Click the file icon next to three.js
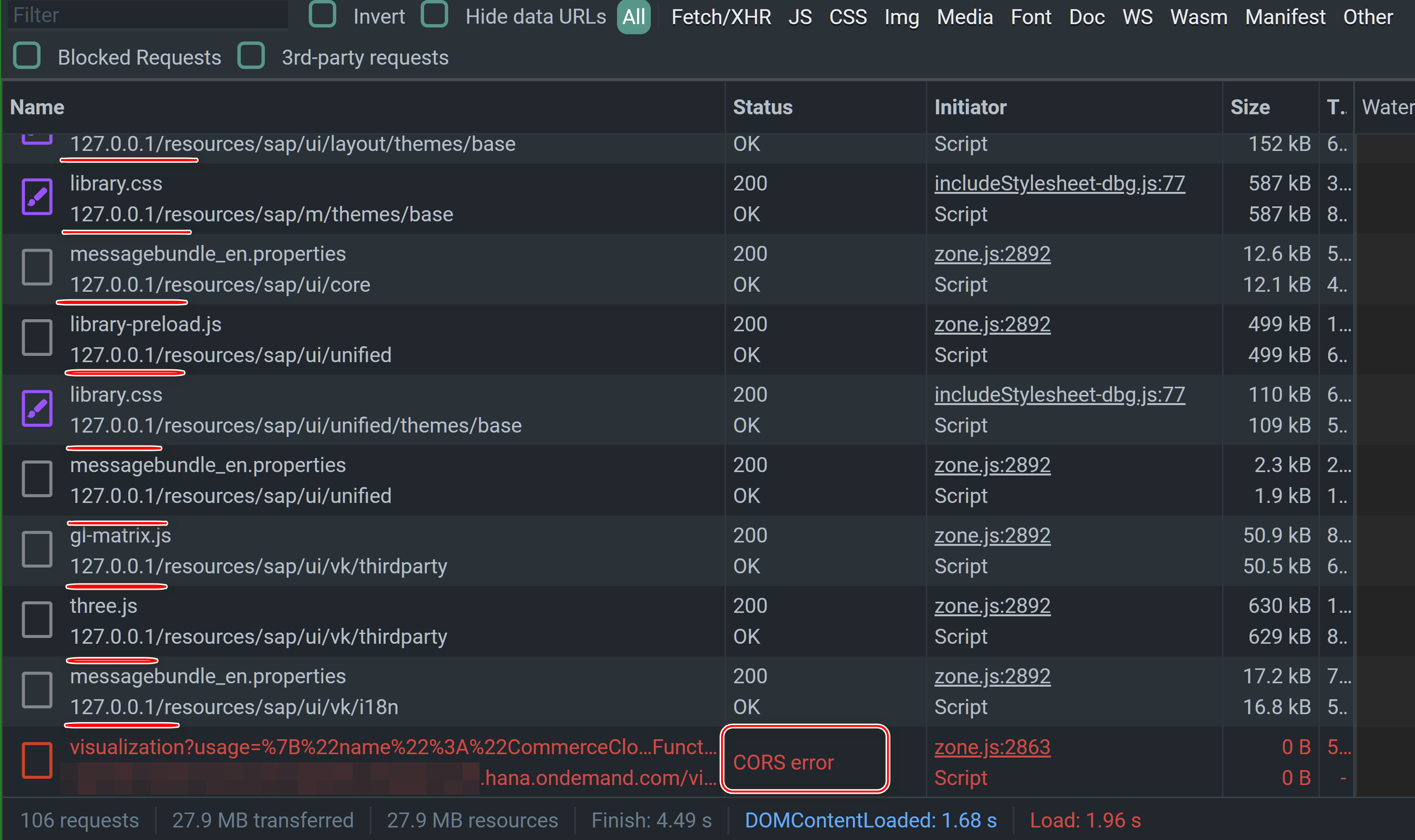 [37, 619]
